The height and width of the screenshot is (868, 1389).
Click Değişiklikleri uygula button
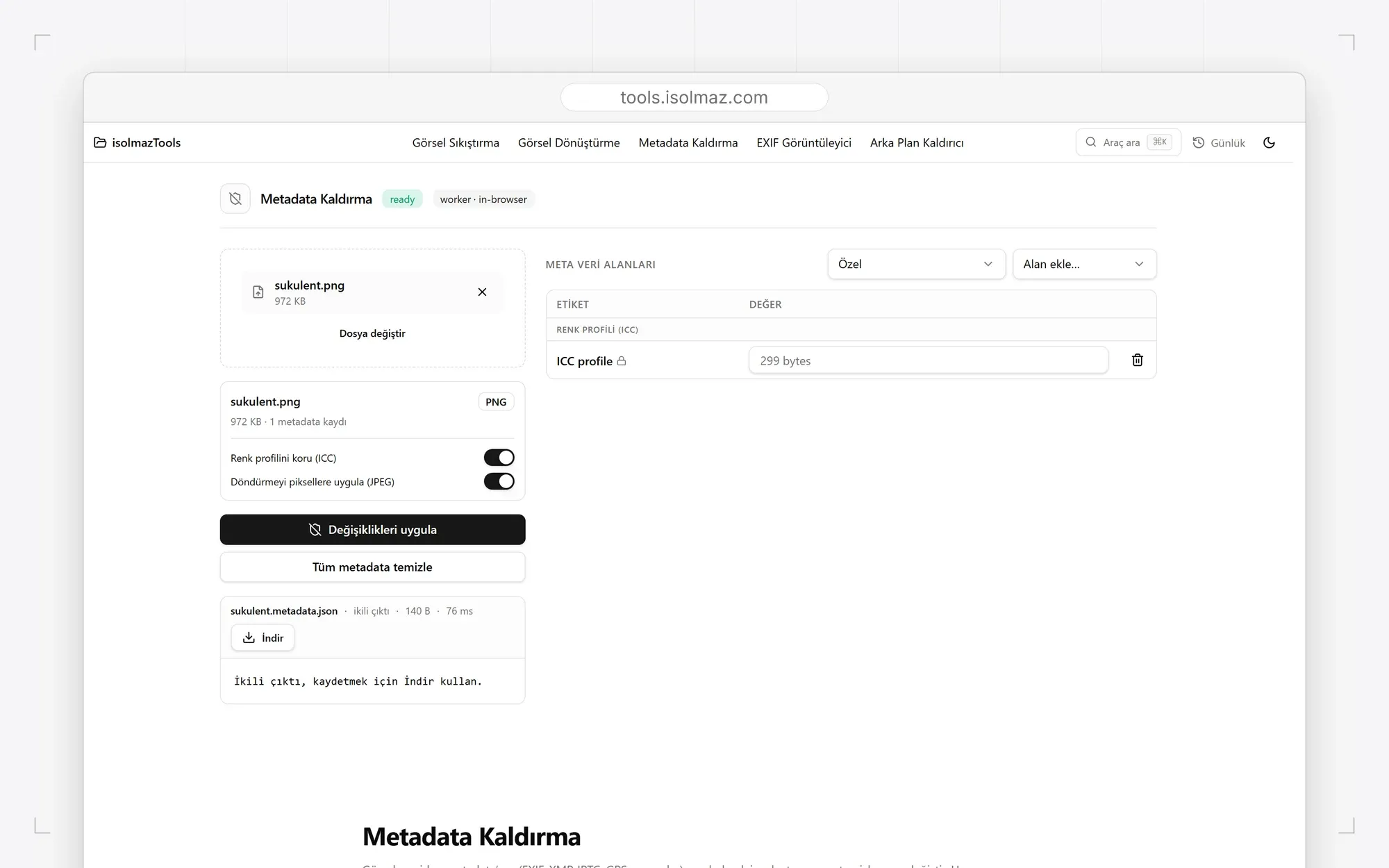(x=372, y=530)
